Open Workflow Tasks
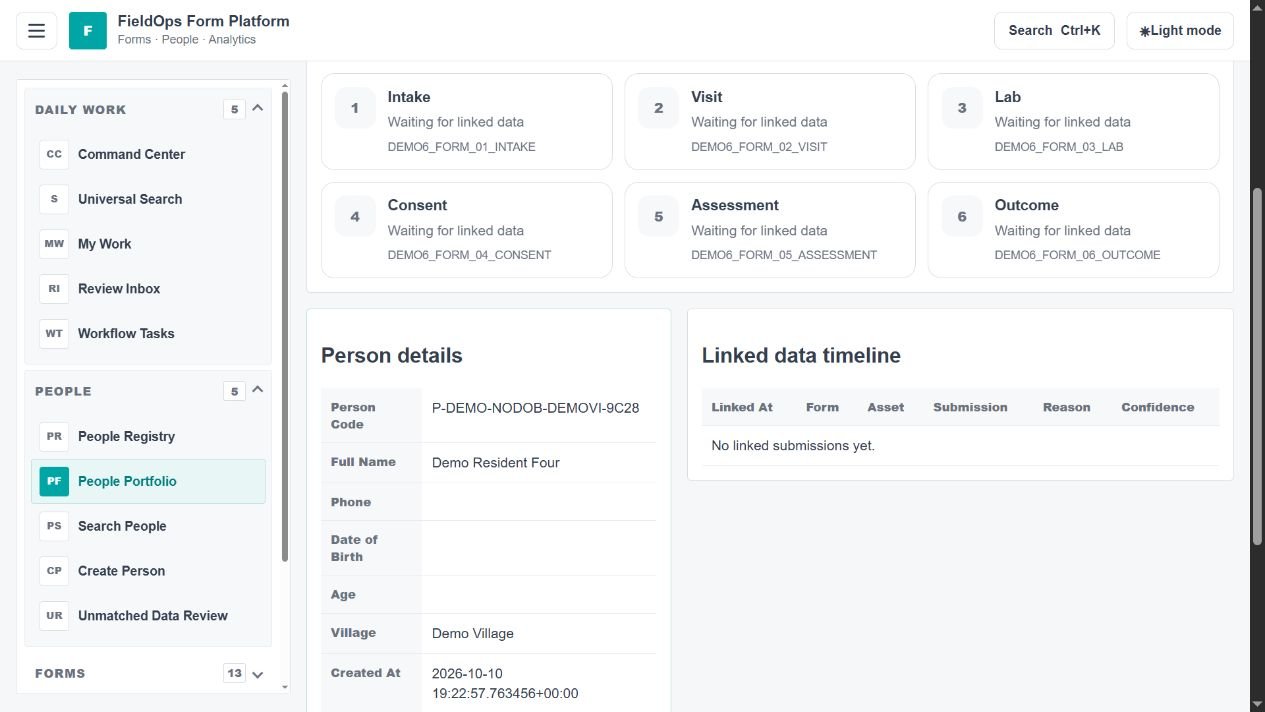Screen dimensions: 1265x712 148,334
